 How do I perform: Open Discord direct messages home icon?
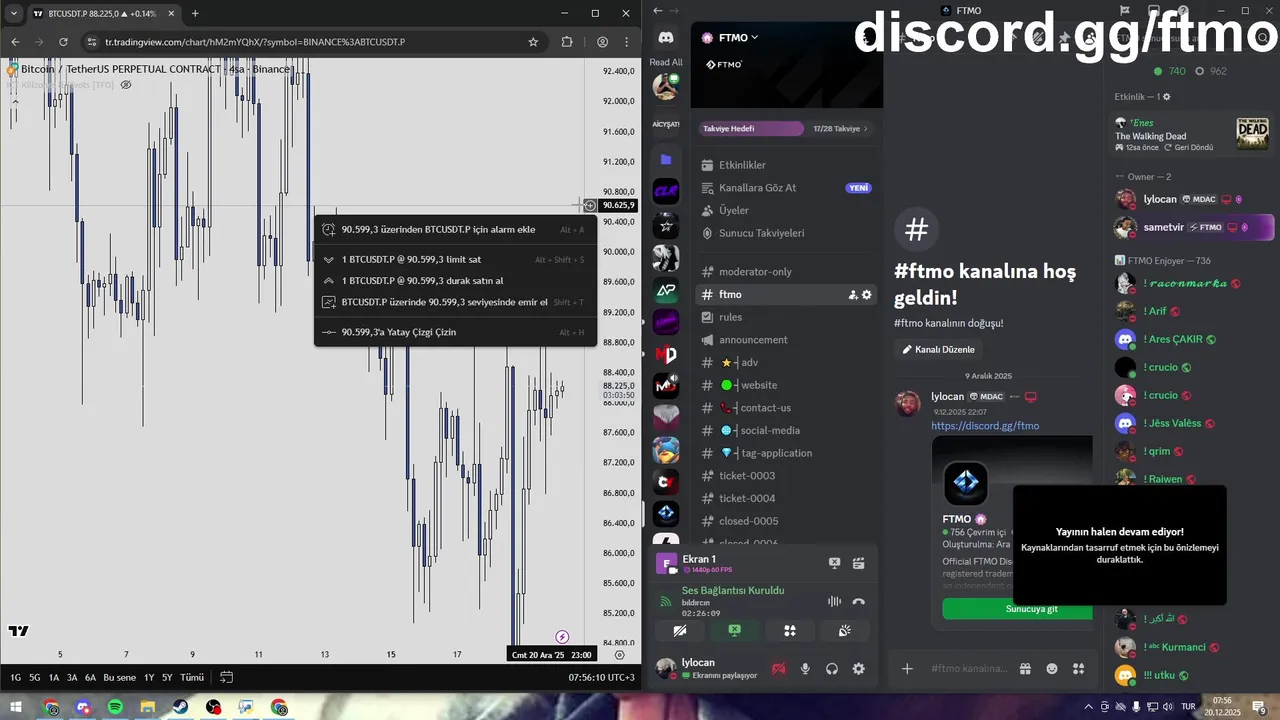coord(666,38)
